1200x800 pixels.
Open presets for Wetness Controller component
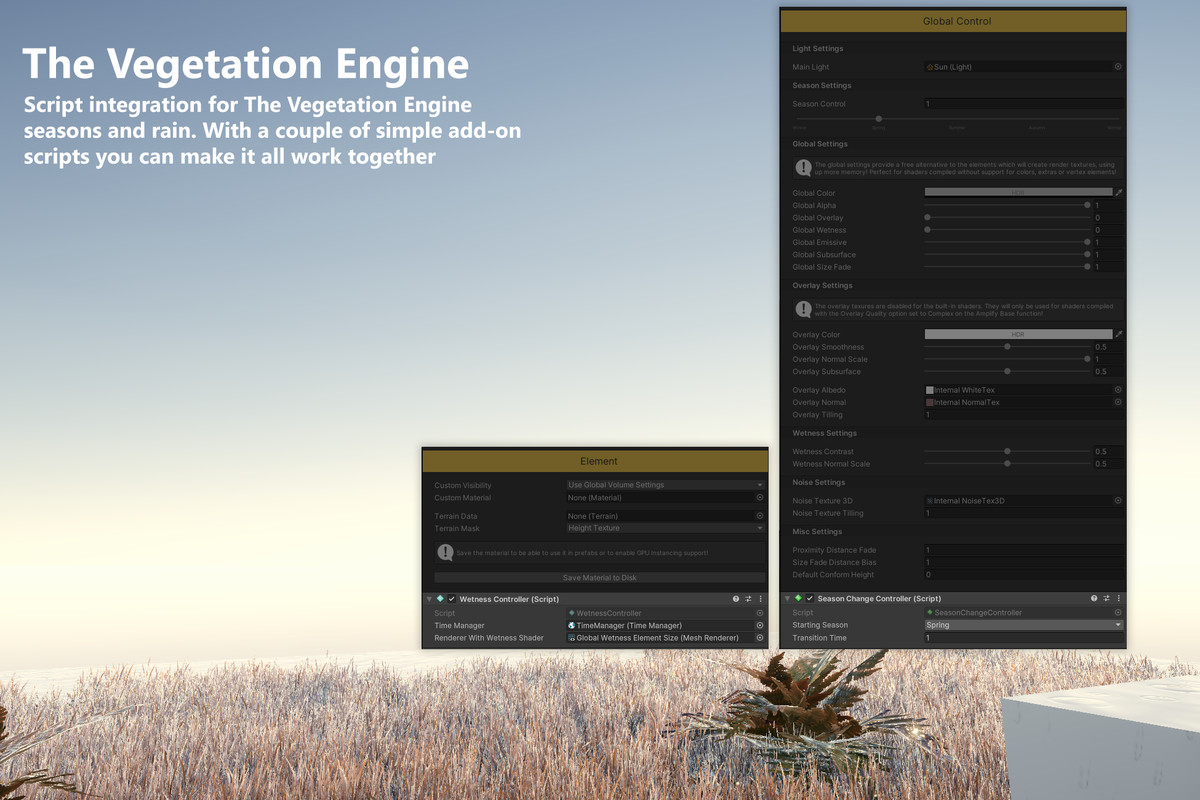(748, 599)
